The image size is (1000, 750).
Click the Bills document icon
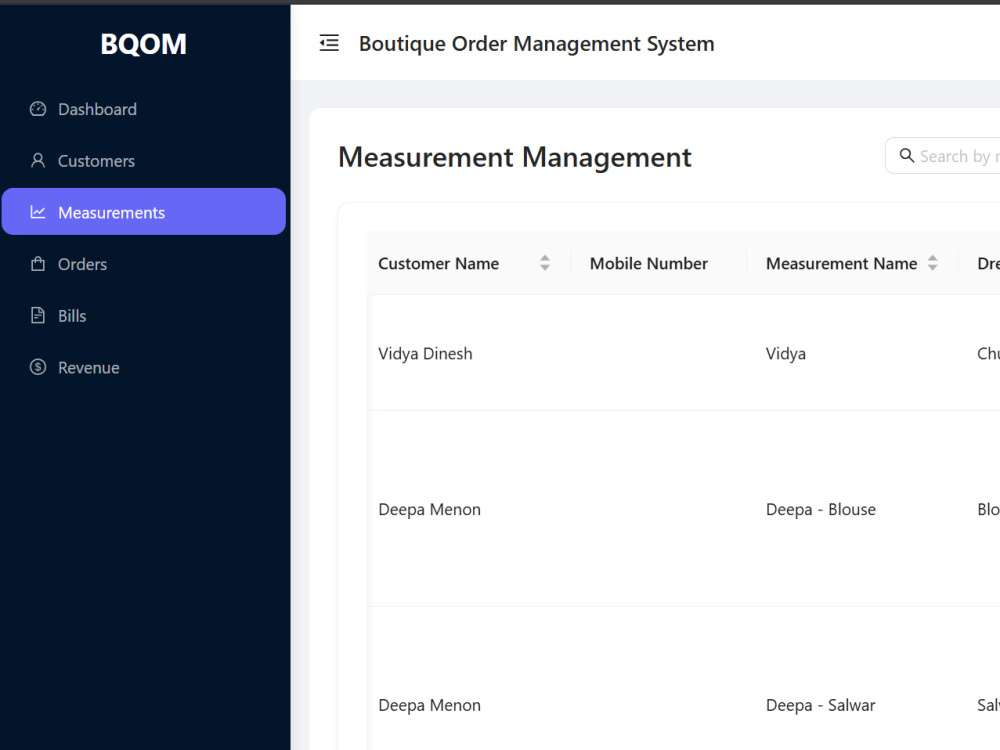click(x=38, y=316)
